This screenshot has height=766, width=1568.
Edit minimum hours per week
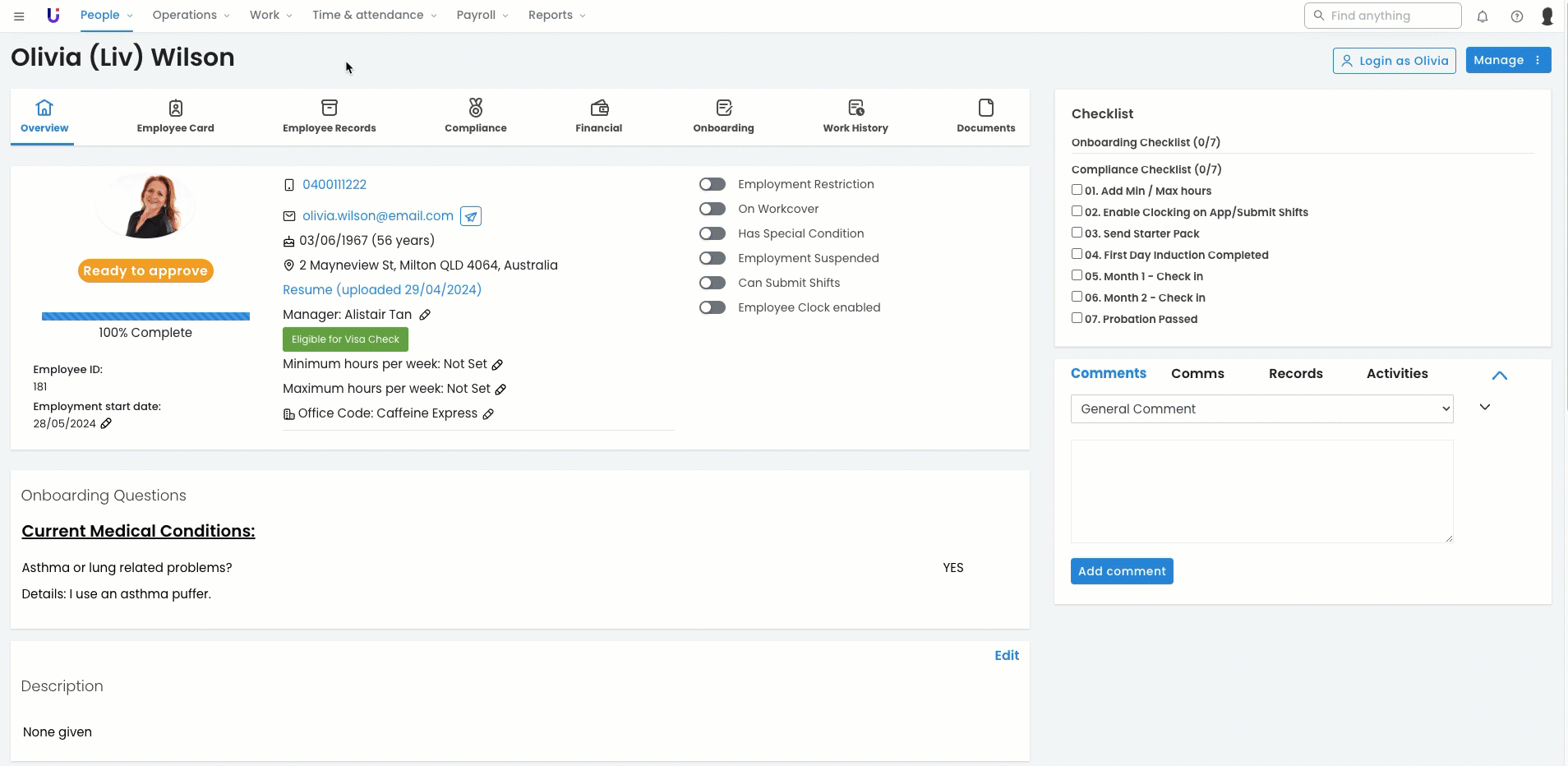pyautogui.click(x=497, y=364)
